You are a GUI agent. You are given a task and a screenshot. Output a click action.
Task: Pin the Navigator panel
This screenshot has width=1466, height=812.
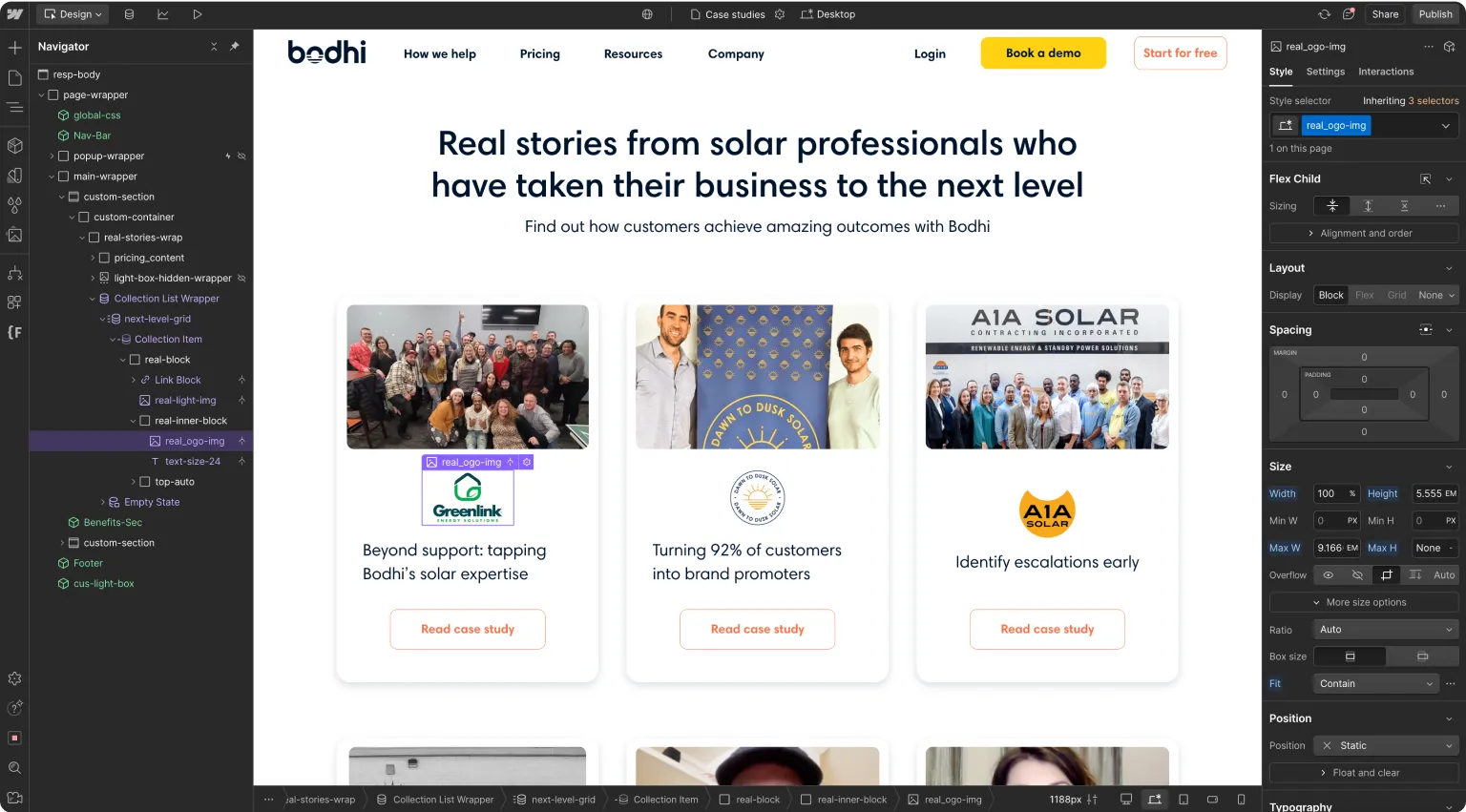pos(235,46)
